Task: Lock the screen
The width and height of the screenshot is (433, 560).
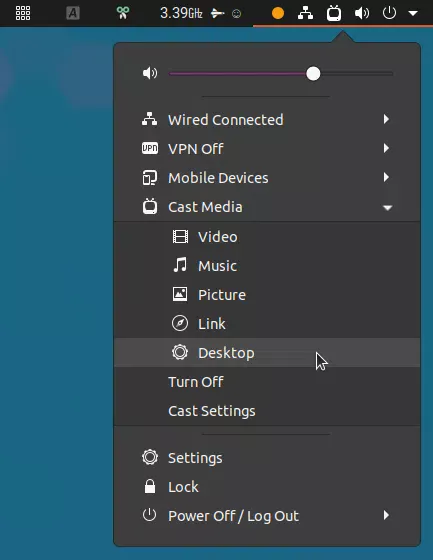Action: click(267, 486)
